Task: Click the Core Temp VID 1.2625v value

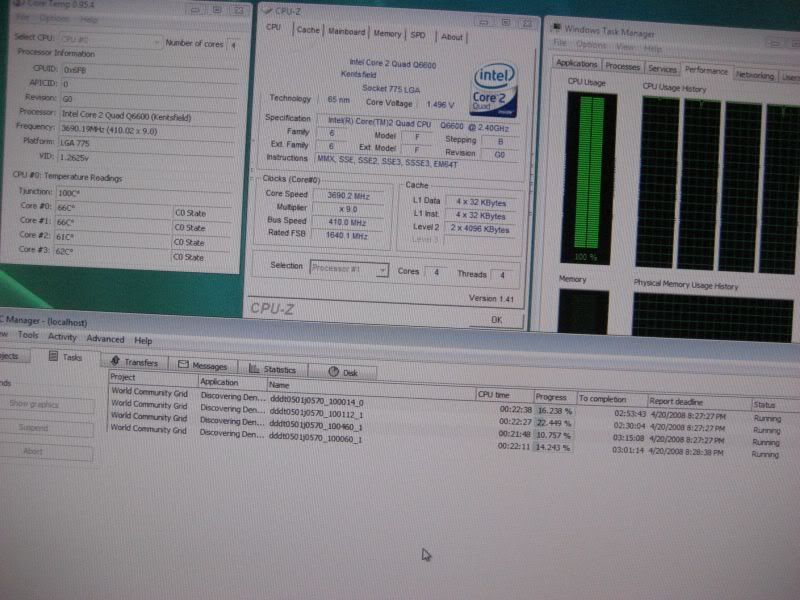Action: click(147, 158)
